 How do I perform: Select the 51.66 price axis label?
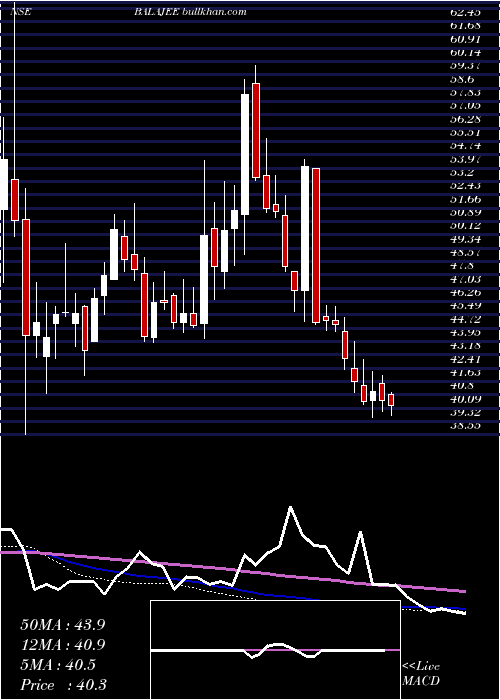click(465, 199)
